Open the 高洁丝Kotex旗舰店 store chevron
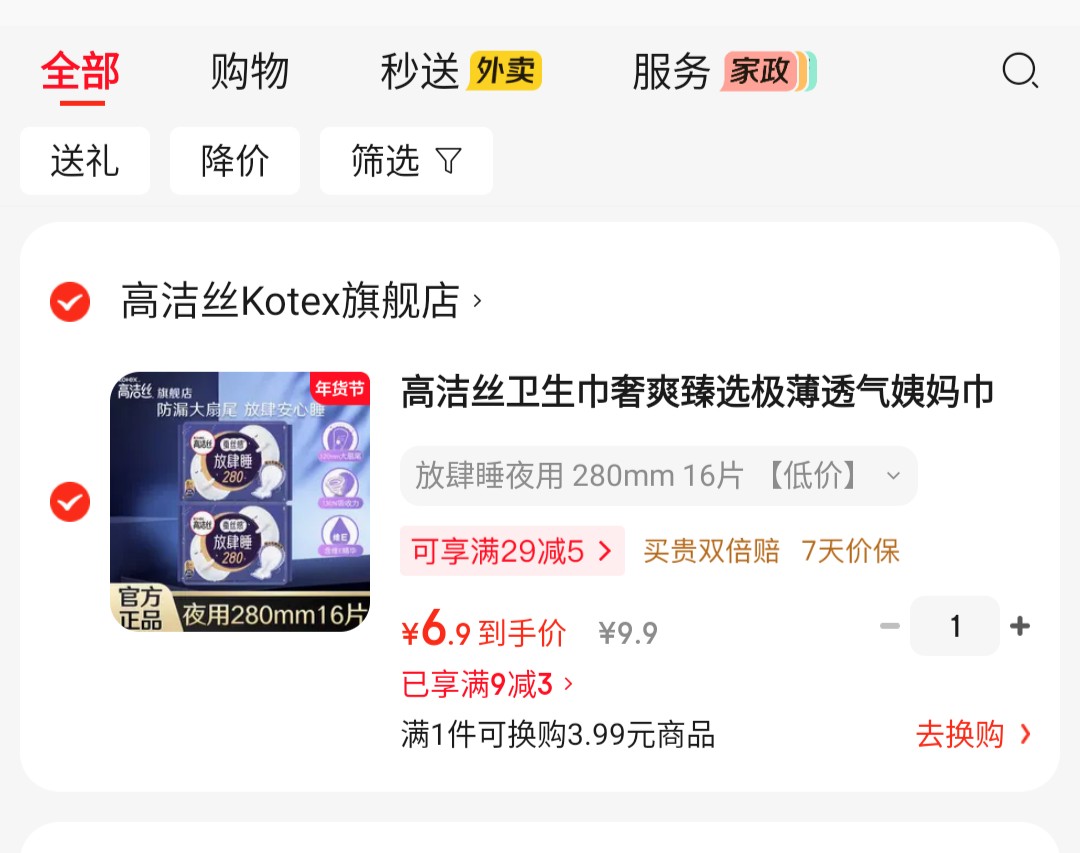1080x853 pixels. 477,300
